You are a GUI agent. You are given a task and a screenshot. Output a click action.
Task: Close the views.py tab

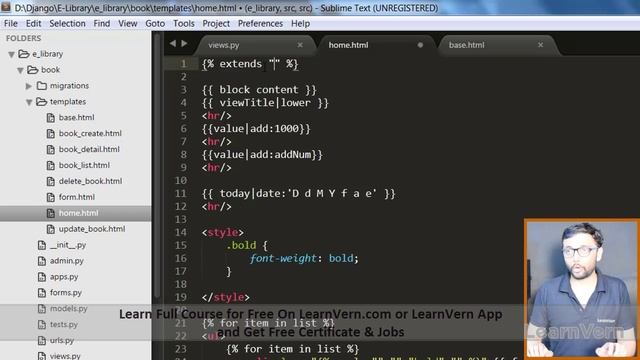(300, 45)
